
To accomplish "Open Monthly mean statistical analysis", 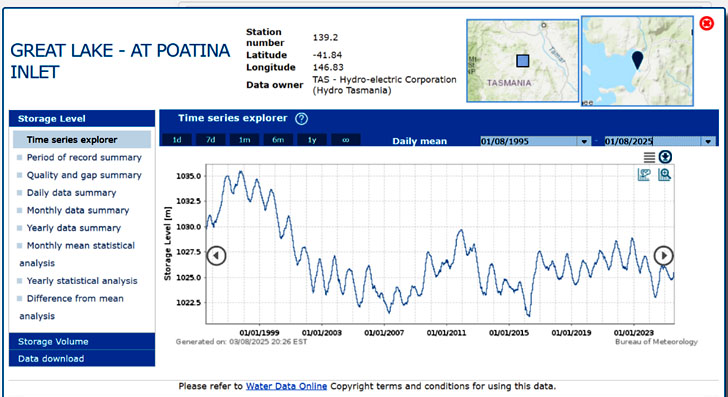I will click(x=77, y=254).
